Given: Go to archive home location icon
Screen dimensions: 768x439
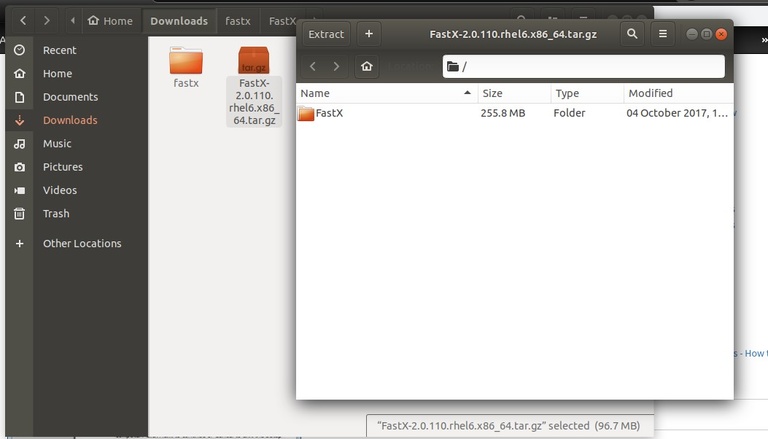Looking at the screenshot, I should coord(367,66).
